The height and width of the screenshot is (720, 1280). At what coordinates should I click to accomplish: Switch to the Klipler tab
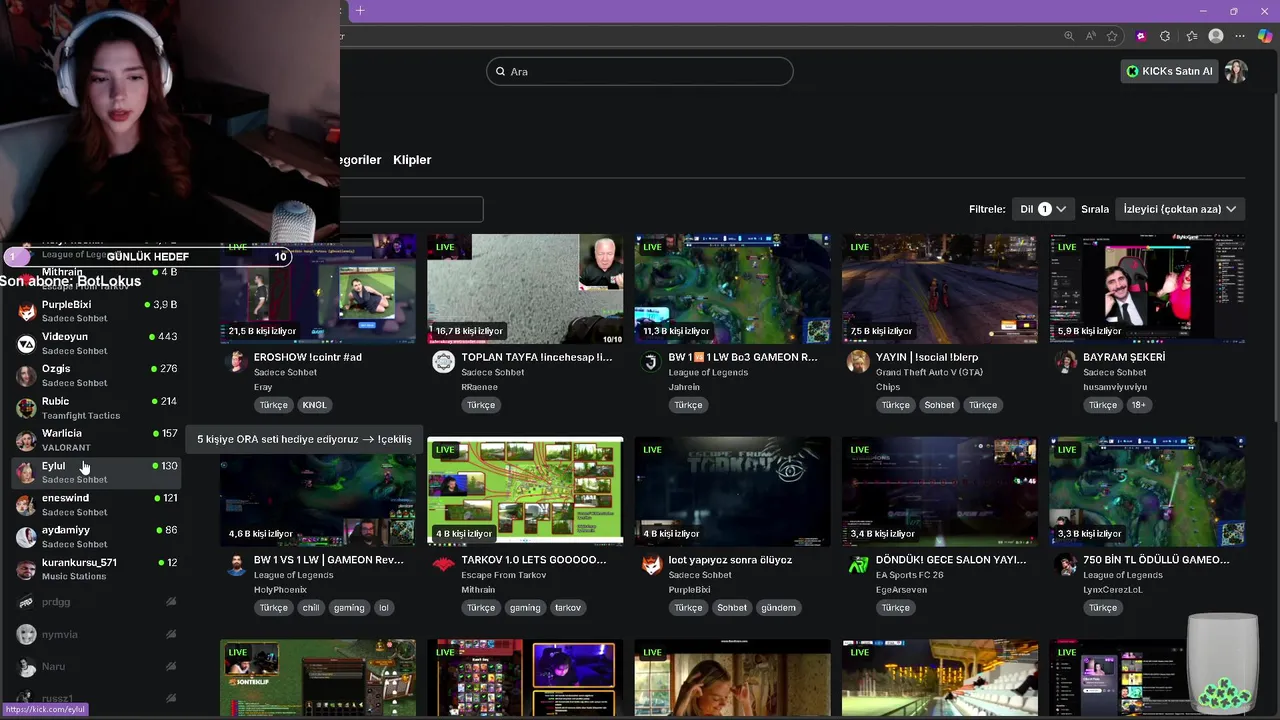412,160
